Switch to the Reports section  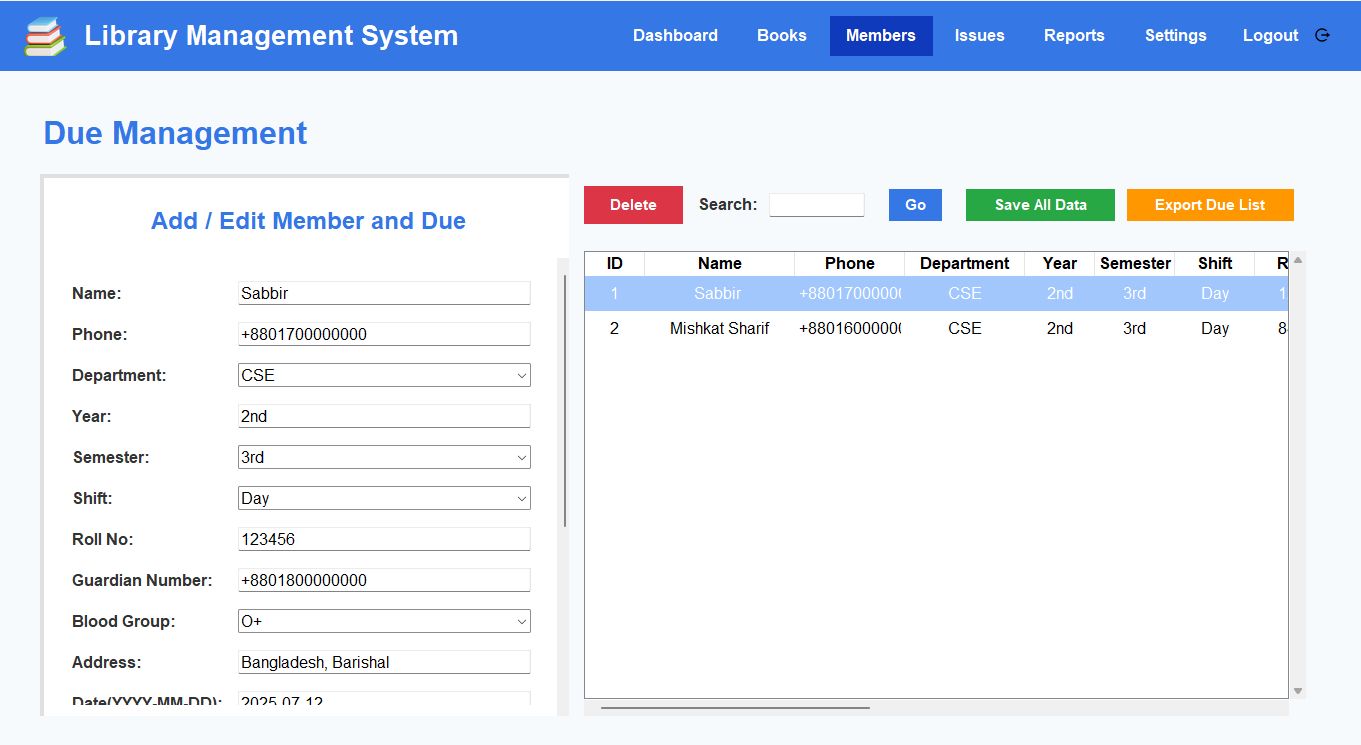coord(1074,35)
